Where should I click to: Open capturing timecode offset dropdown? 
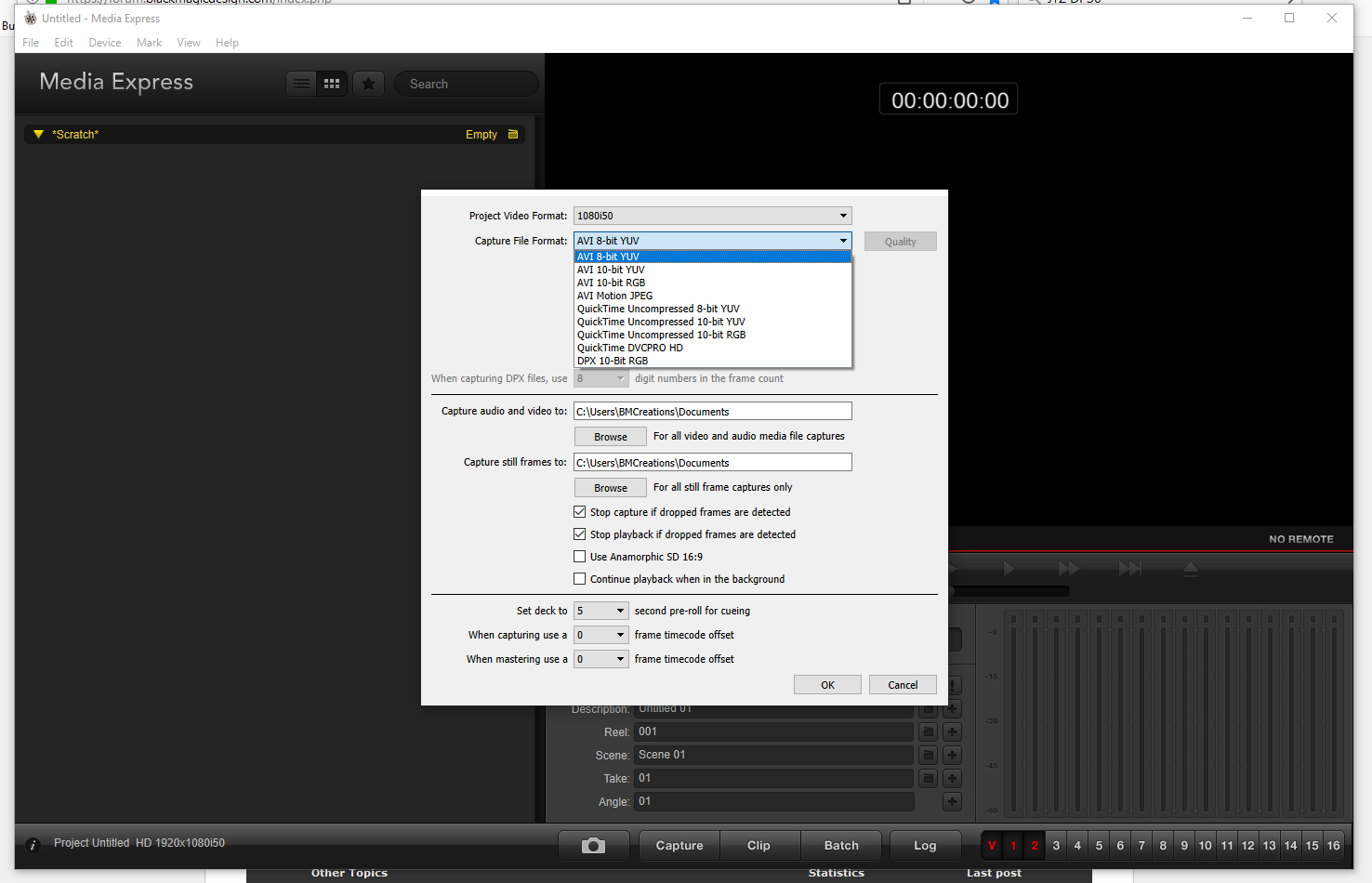(x=600, y=635)
